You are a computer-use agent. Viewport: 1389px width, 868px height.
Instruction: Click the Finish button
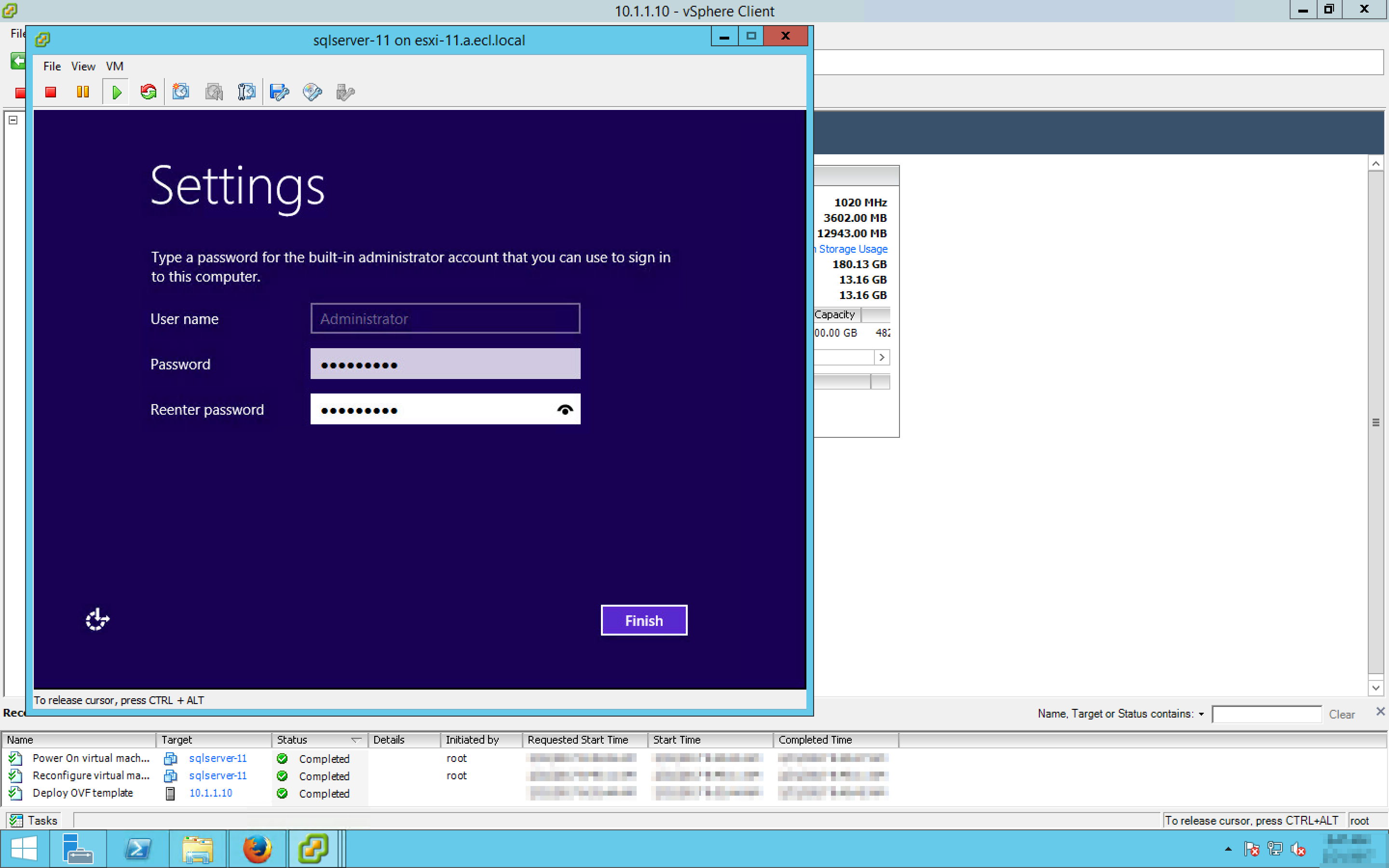coord(643,620)
